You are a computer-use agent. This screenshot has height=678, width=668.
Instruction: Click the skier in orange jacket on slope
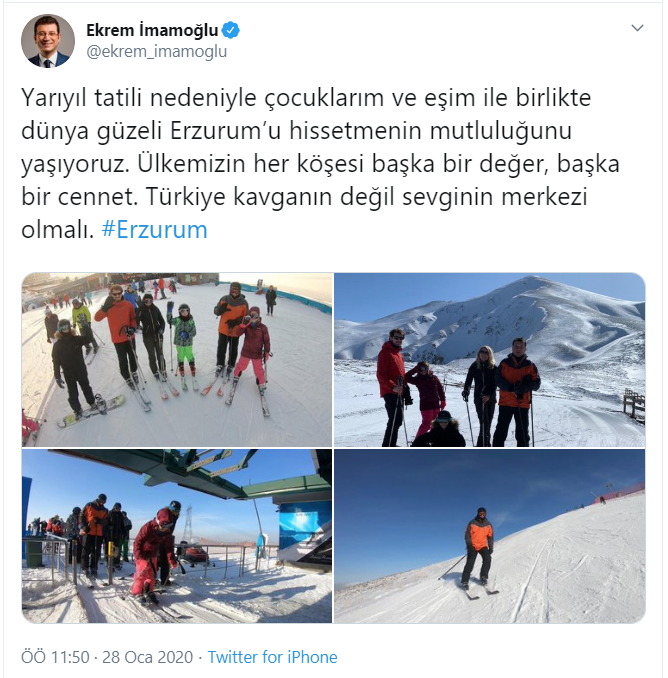pos(479,547)
